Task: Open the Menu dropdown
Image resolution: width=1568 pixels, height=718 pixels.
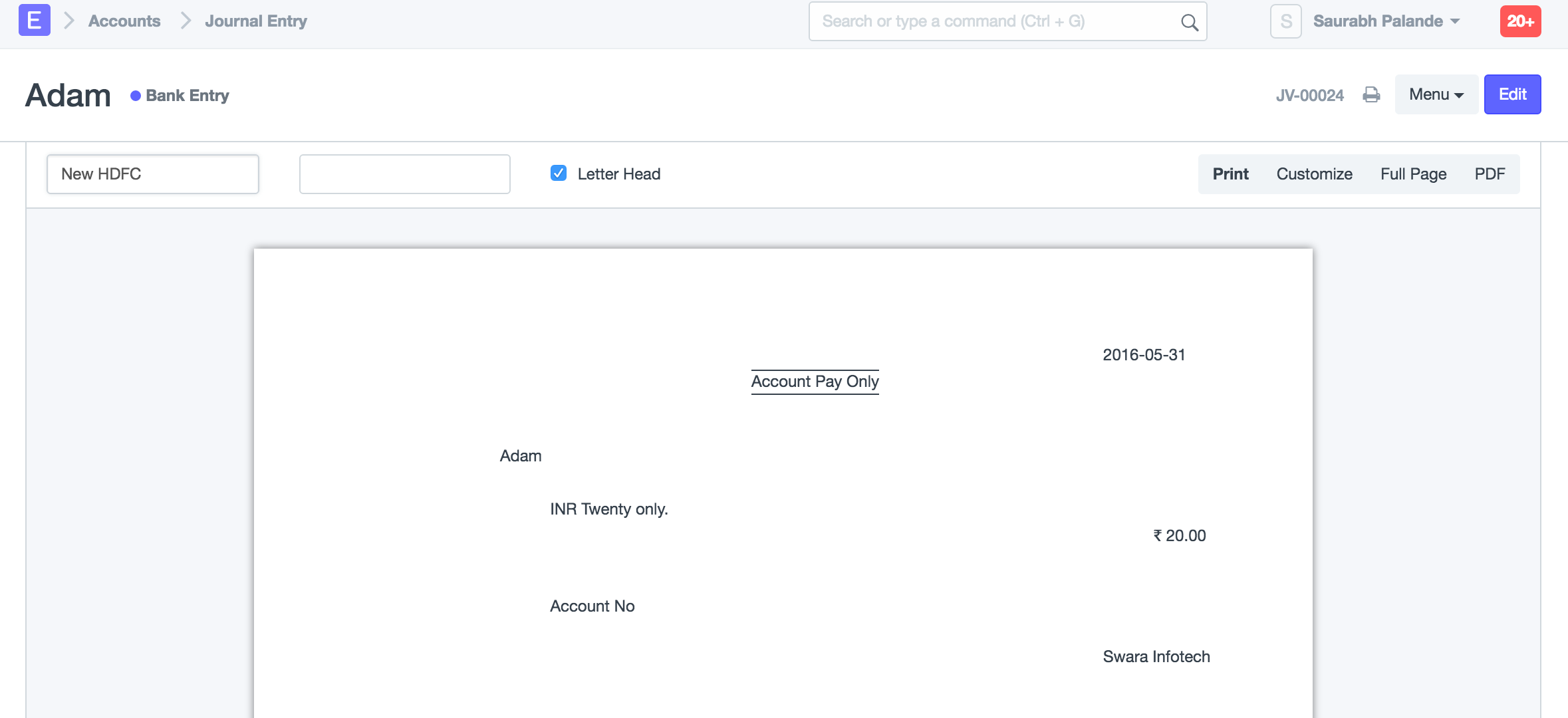Action: 1436,94
